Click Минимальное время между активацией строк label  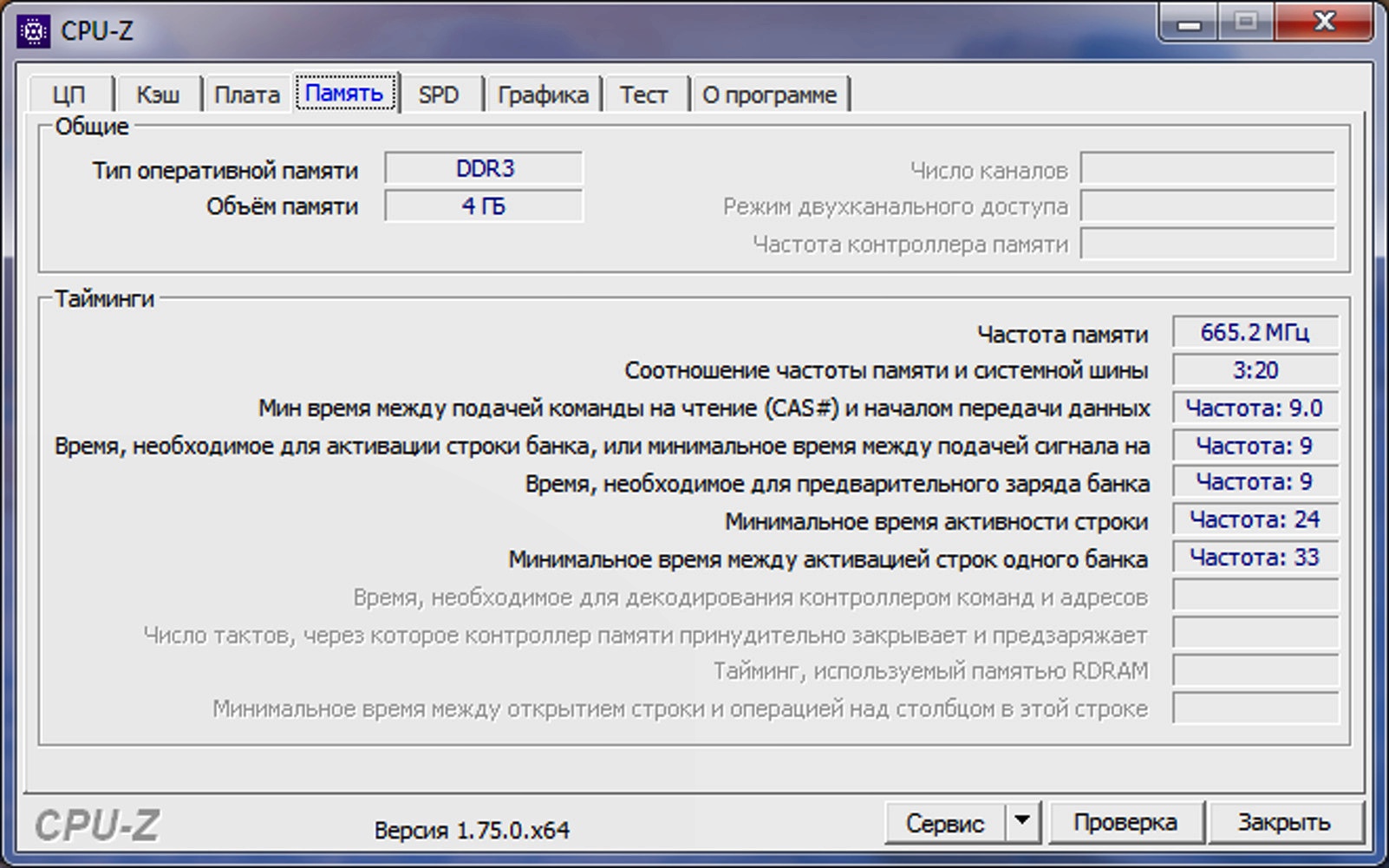click(x=828, y=559)
